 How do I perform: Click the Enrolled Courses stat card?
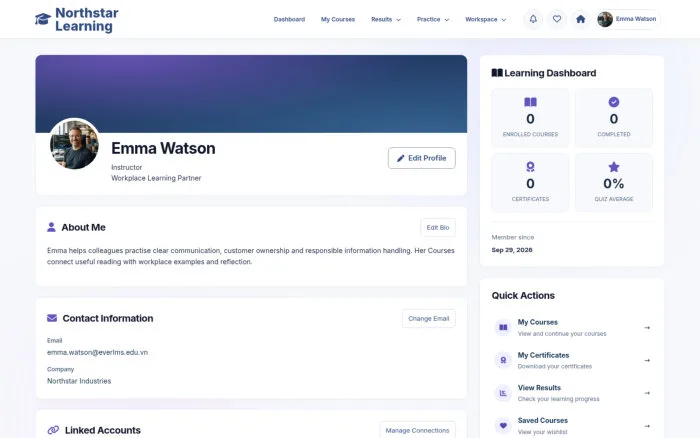[x=530, y=118]
